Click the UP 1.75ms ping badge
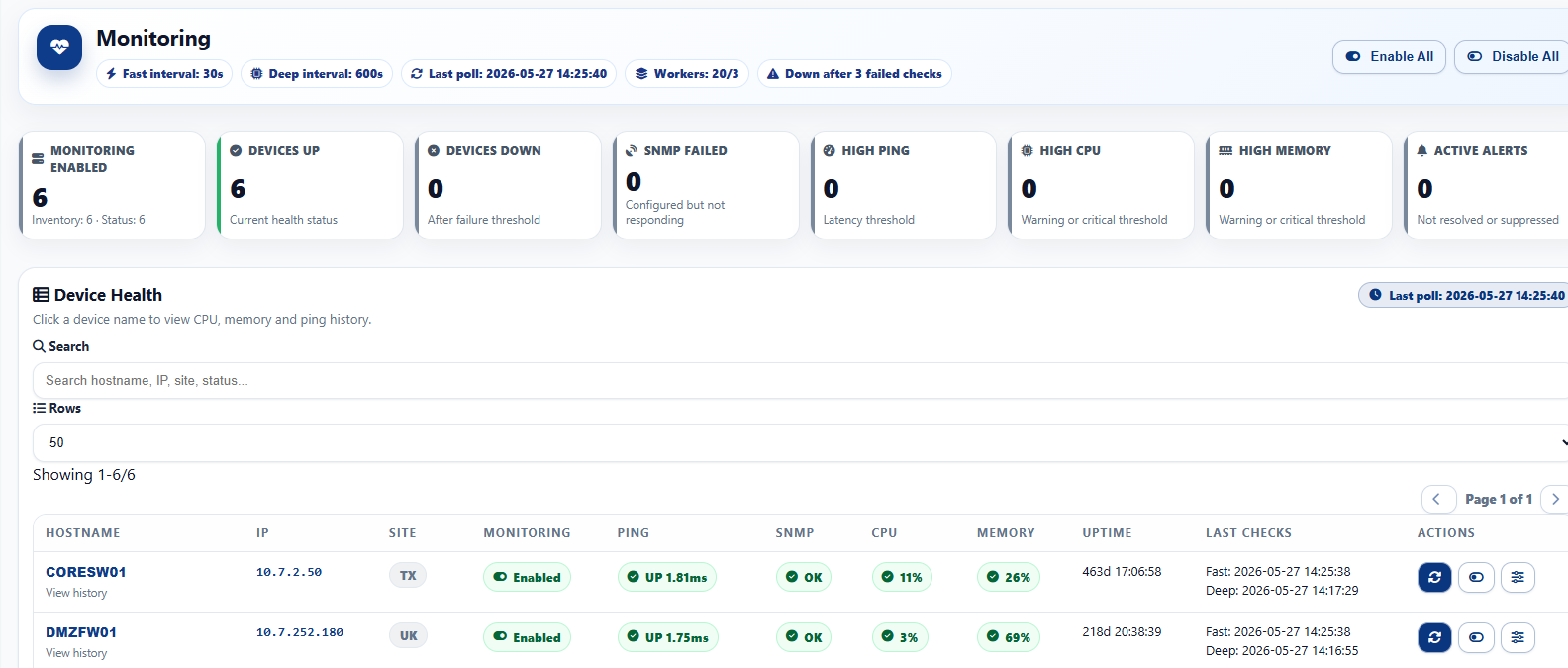1568x668 pixels. 667,637
